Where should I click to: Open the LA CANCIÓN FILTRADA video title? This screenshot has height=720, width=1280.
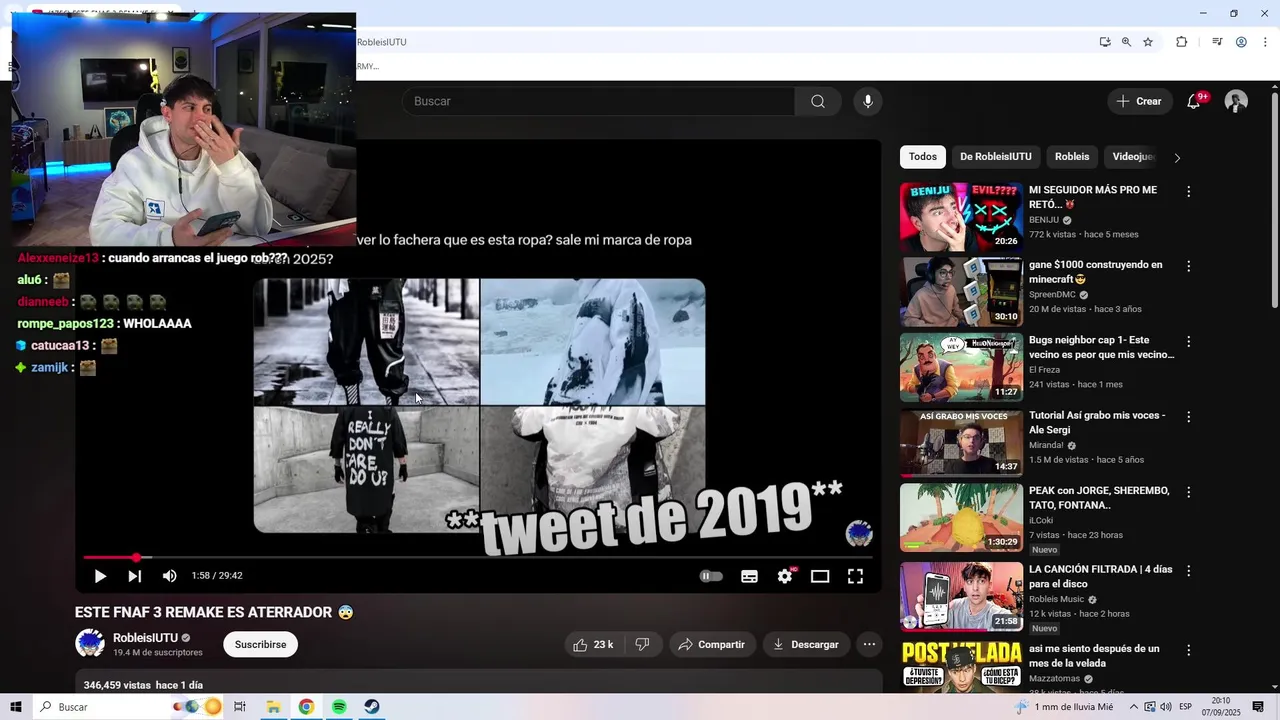click(x=1101, y=576)
